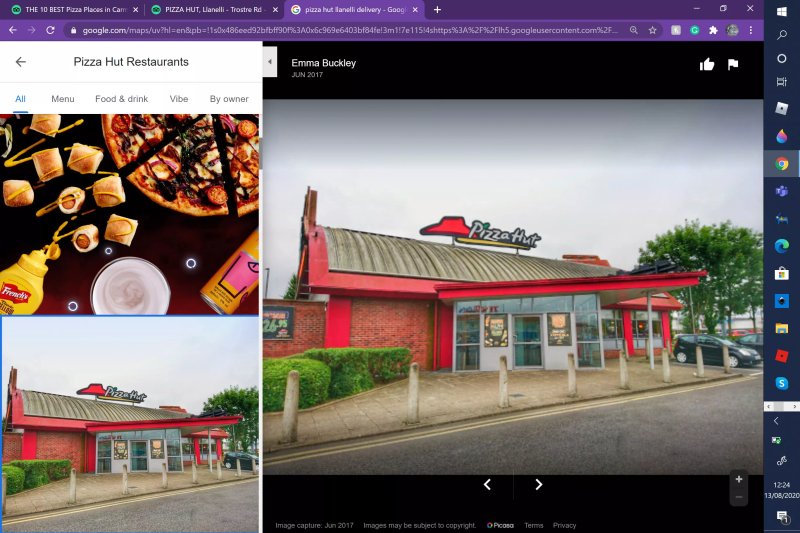Go to previous photo arrow
This screenshot has width=800, height=533.
click(487, 485)
